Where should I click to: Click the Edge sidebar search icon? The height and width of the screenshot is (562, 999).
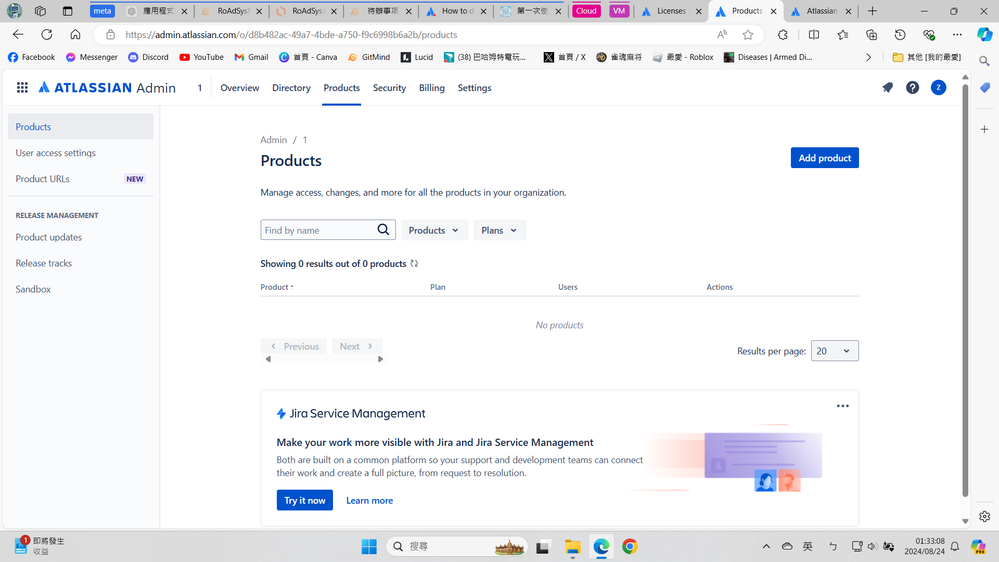tap(984, 61)
